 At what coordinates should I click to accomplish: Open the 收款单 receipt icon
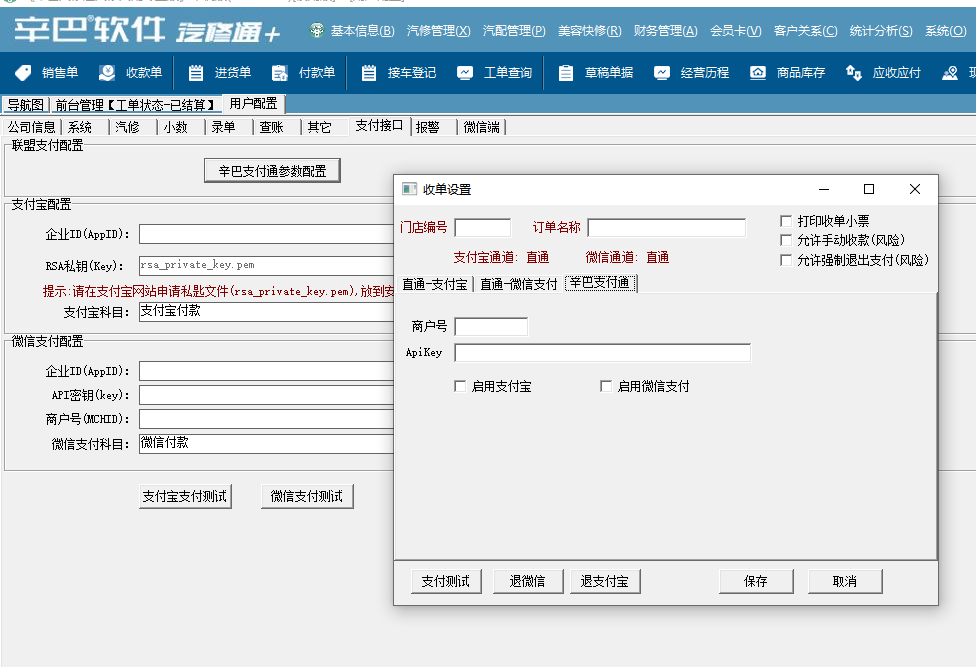106,73
